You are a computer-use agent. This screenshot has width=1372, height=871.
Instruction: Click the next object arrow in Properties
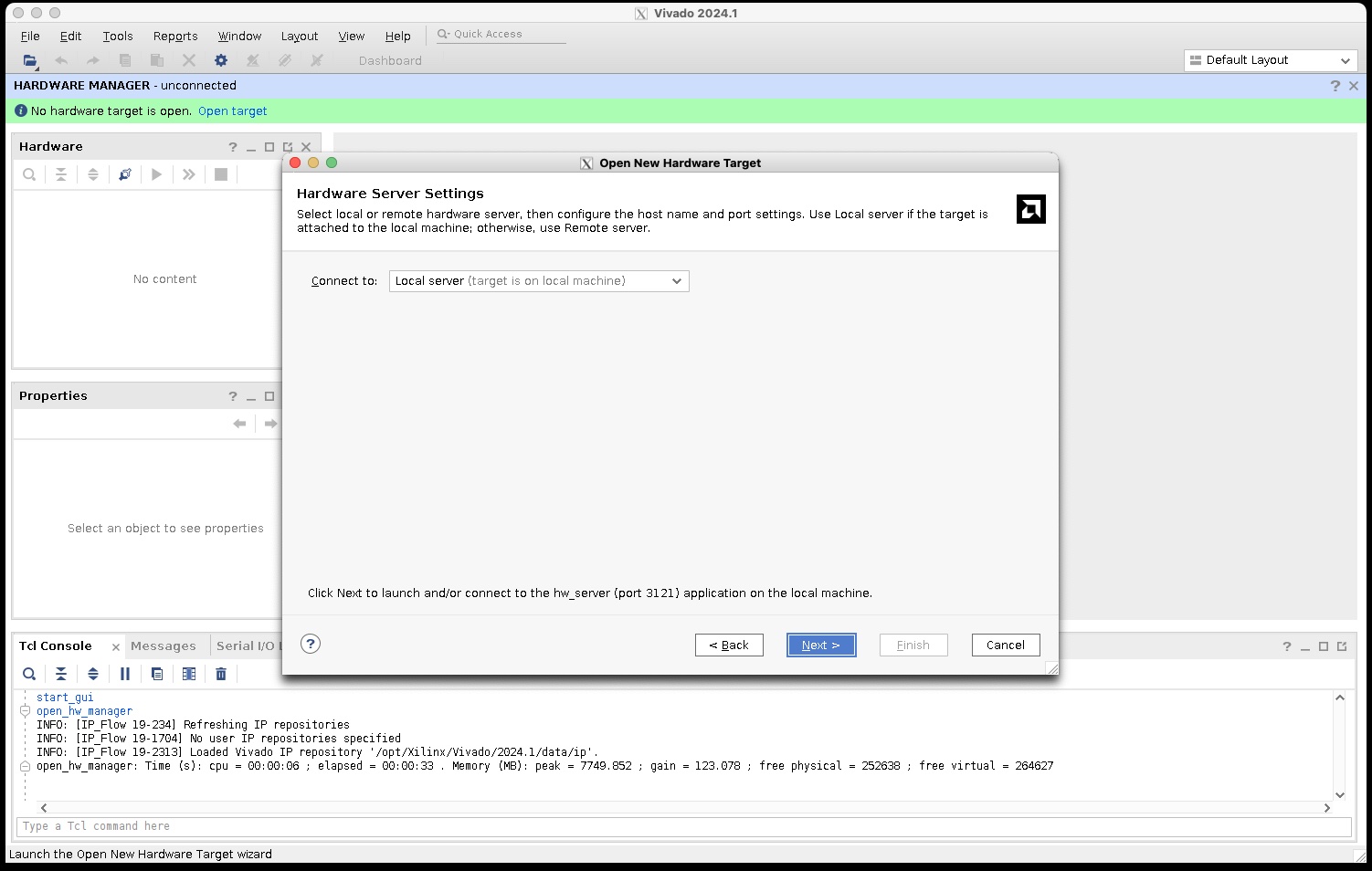coord(270,424)
